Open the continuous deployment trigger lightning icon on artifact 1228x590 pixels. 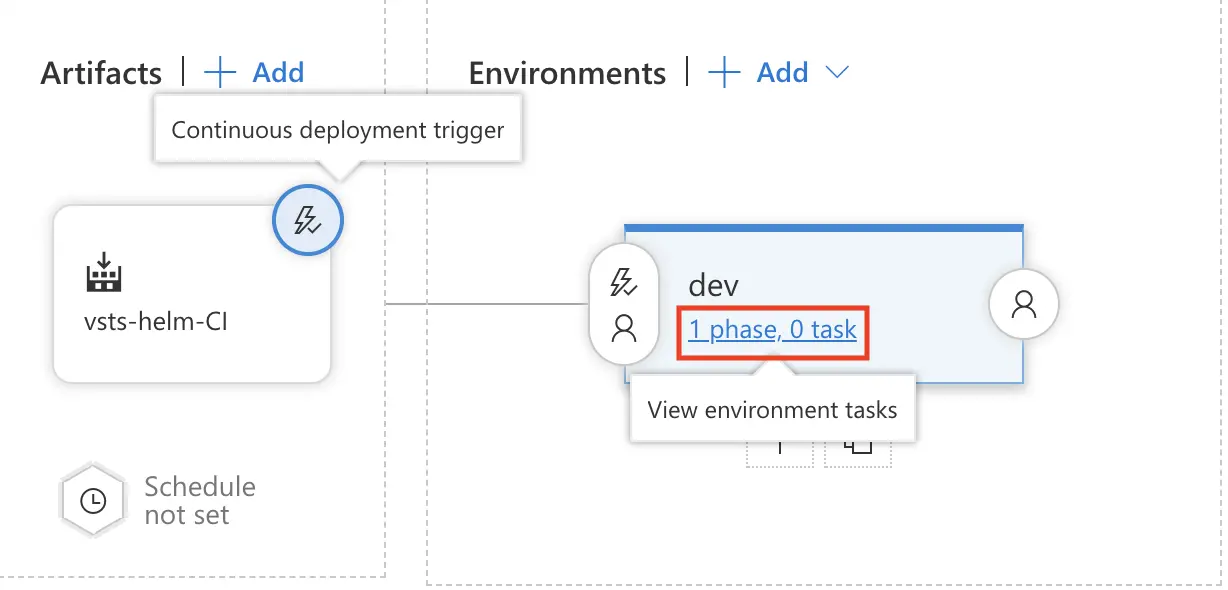point(308,219)
